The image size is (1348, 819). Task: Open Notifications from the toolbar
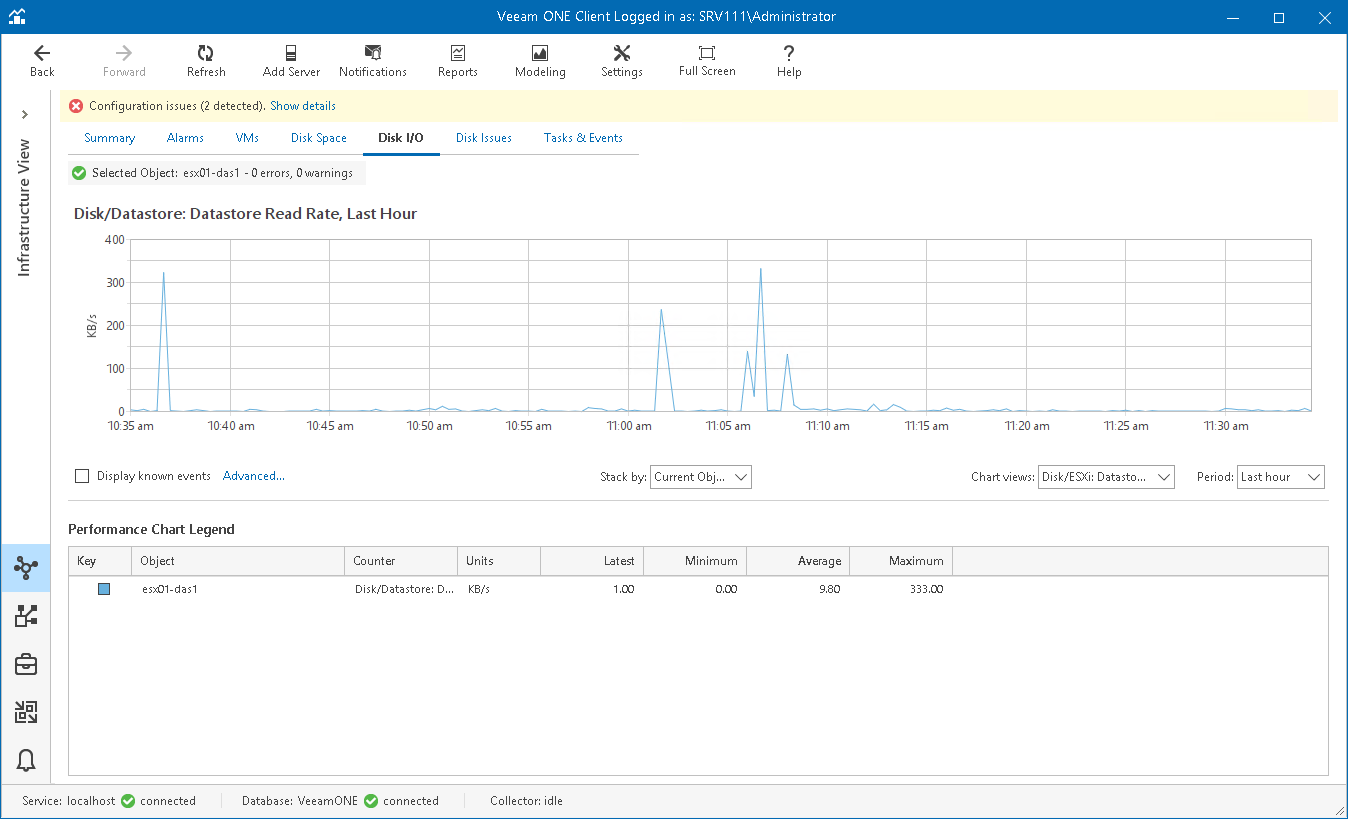tap(373, 61)
